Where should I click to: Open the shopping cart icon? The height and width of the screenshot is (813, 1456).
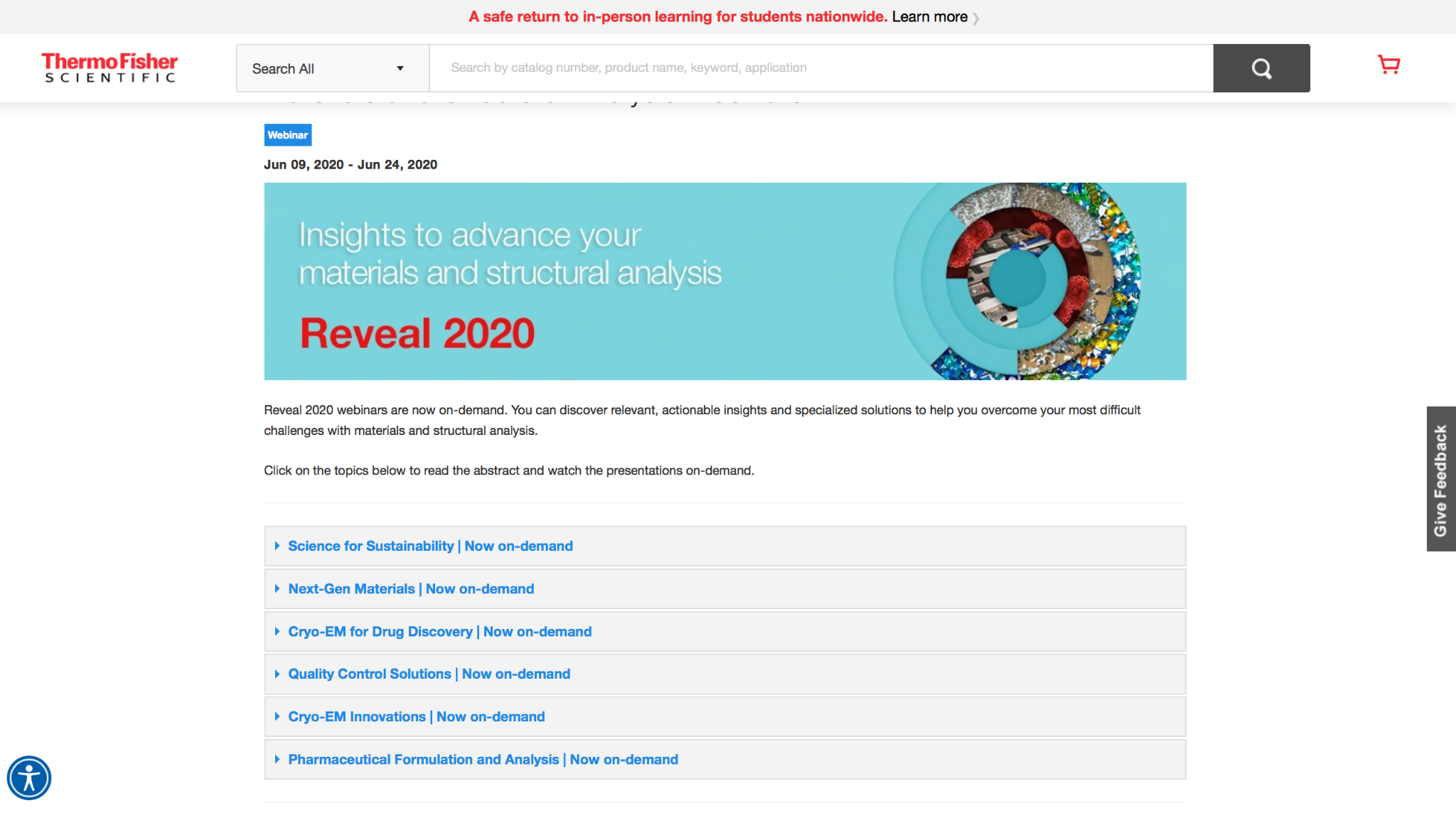click(1388, 65)
